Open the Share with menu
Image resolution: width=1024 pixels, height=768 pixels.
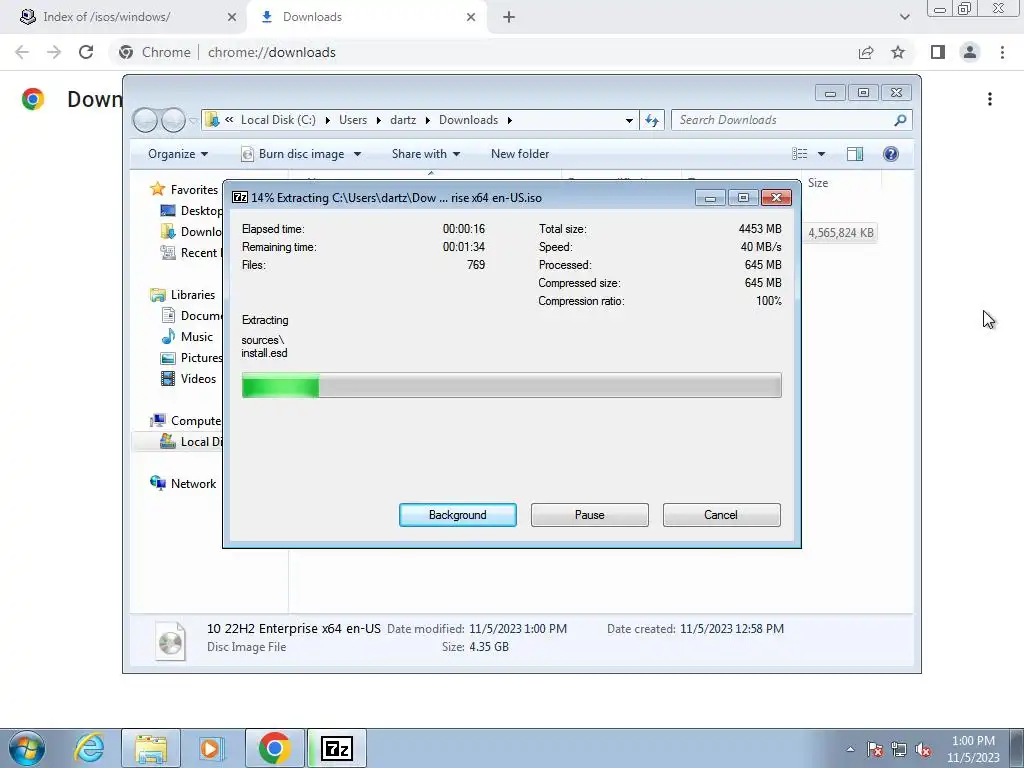(x=426, y=154)
